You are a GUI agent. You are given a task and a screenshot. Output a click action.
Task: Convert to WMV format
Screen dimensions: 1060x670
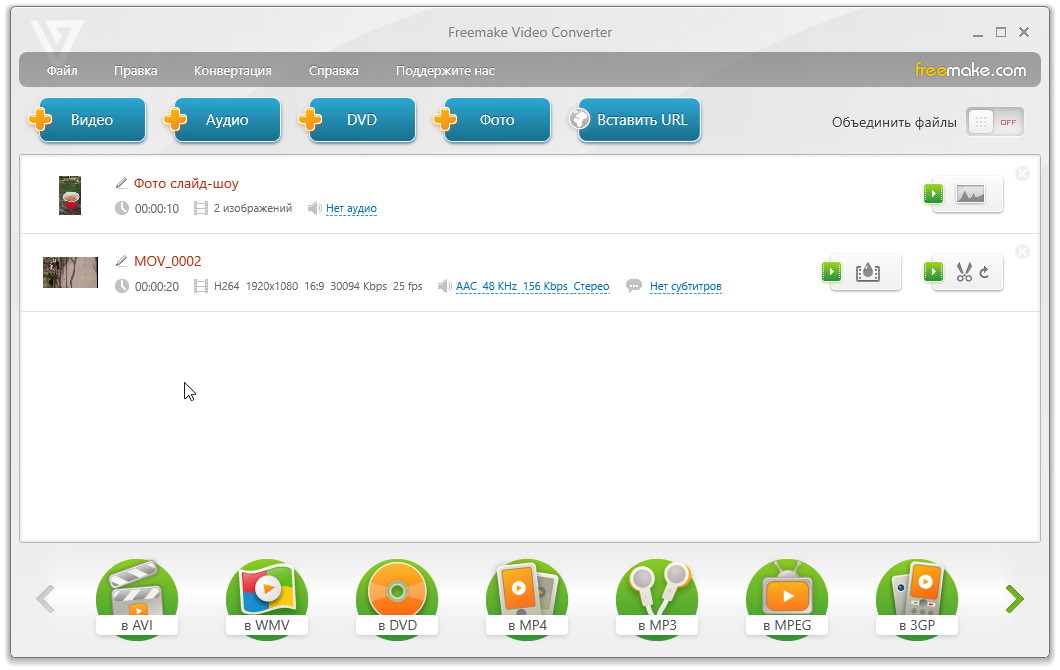(x=267, y=598)
